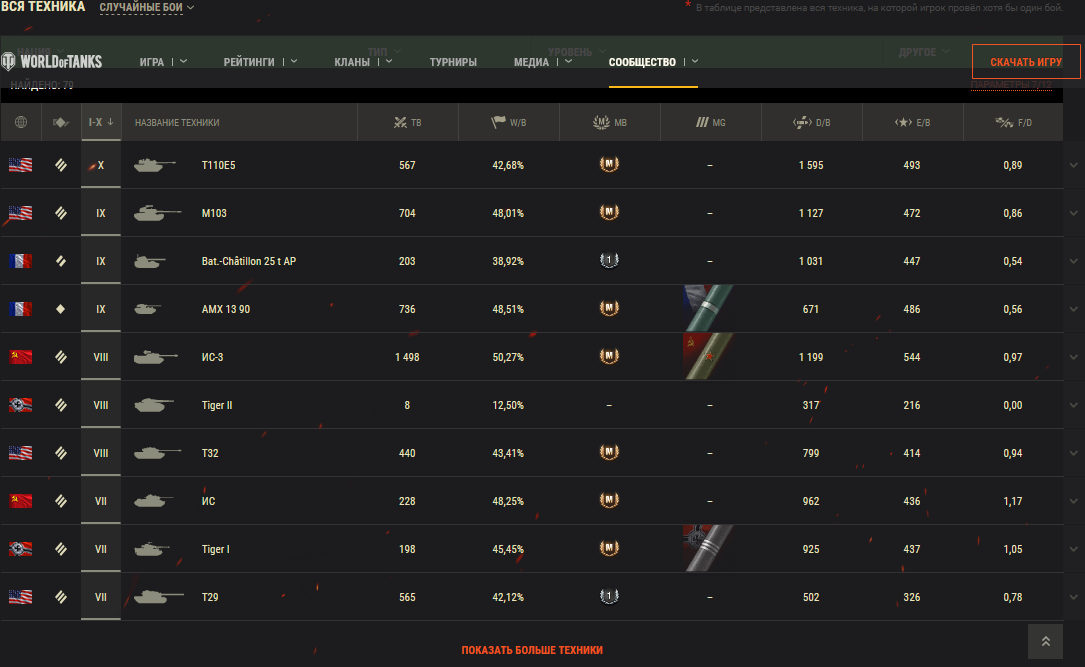Screen dimensions: 1085x667
Task: Open the ИС vehicle name link
Action: click(208, 501)
